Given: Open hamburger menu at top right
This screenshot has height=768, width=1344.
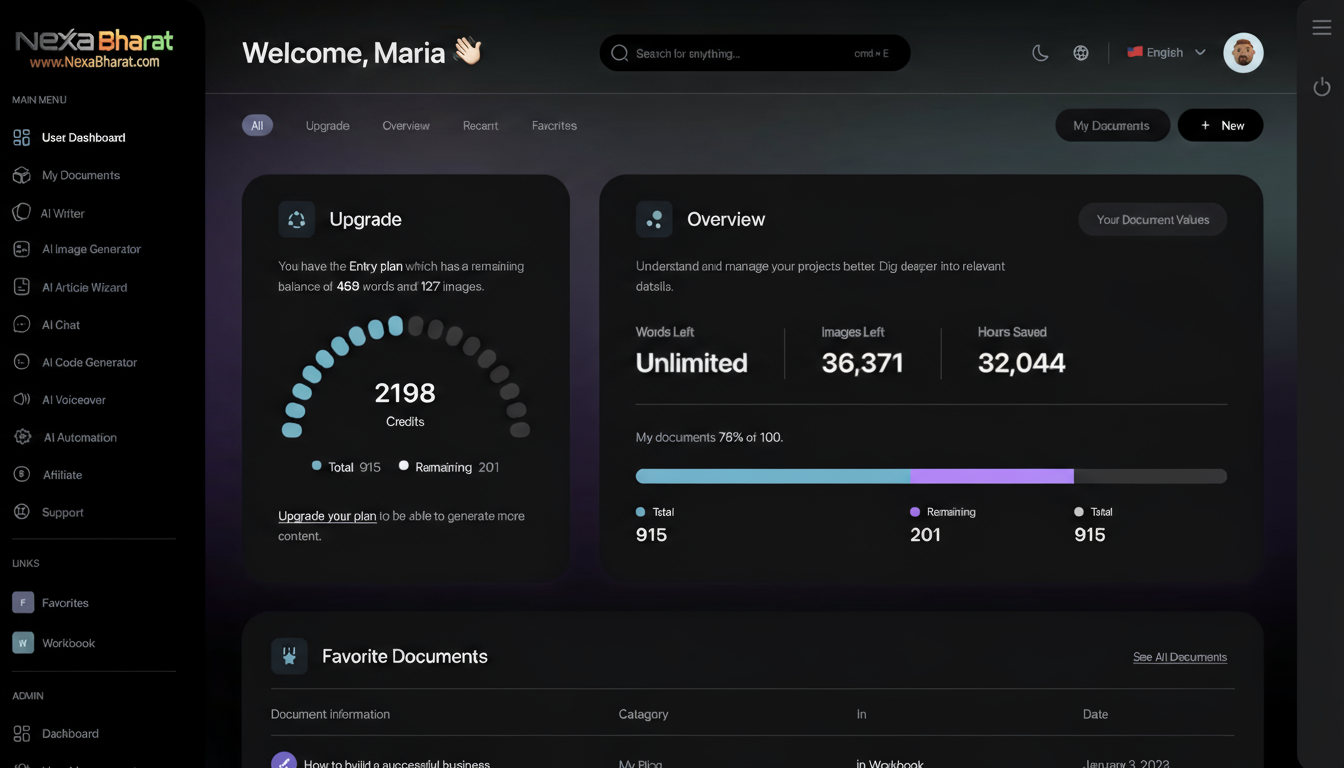Looking at the screenshot, I should point(1321,28).
